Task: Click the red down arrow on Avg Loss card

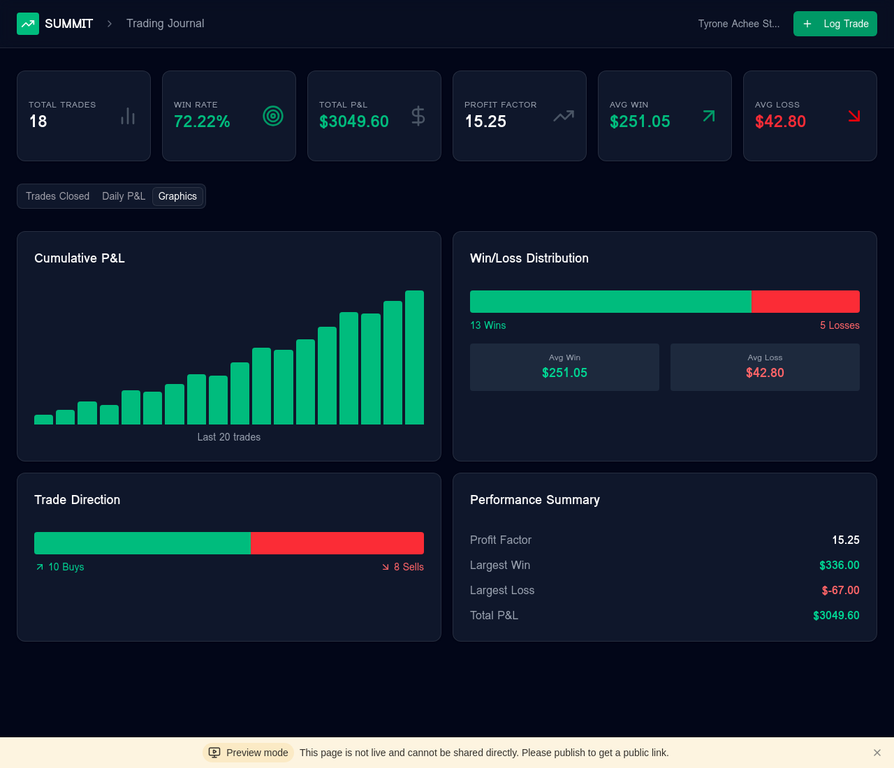Action: point(854,116)
